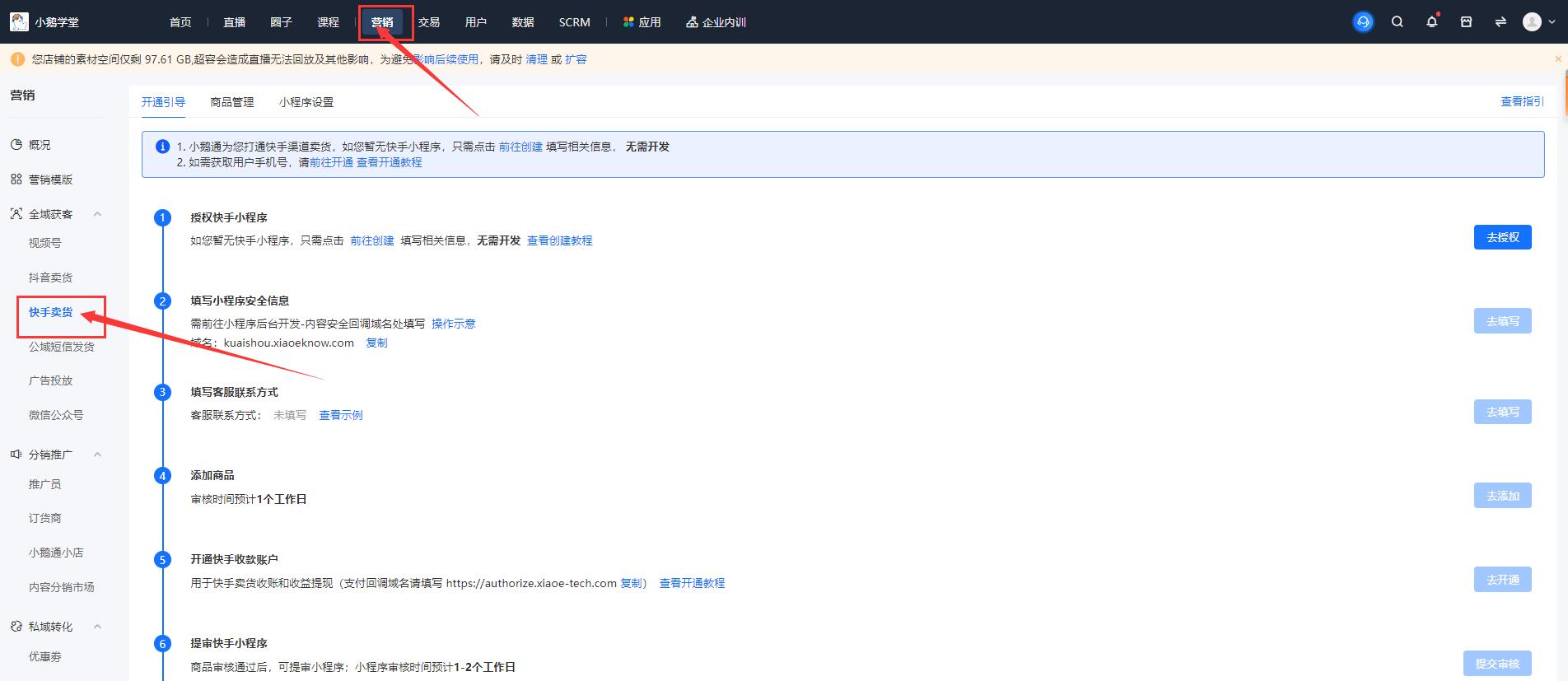Open search with the magnifier icon
1568x681 pixels.
coord(1398,22)
